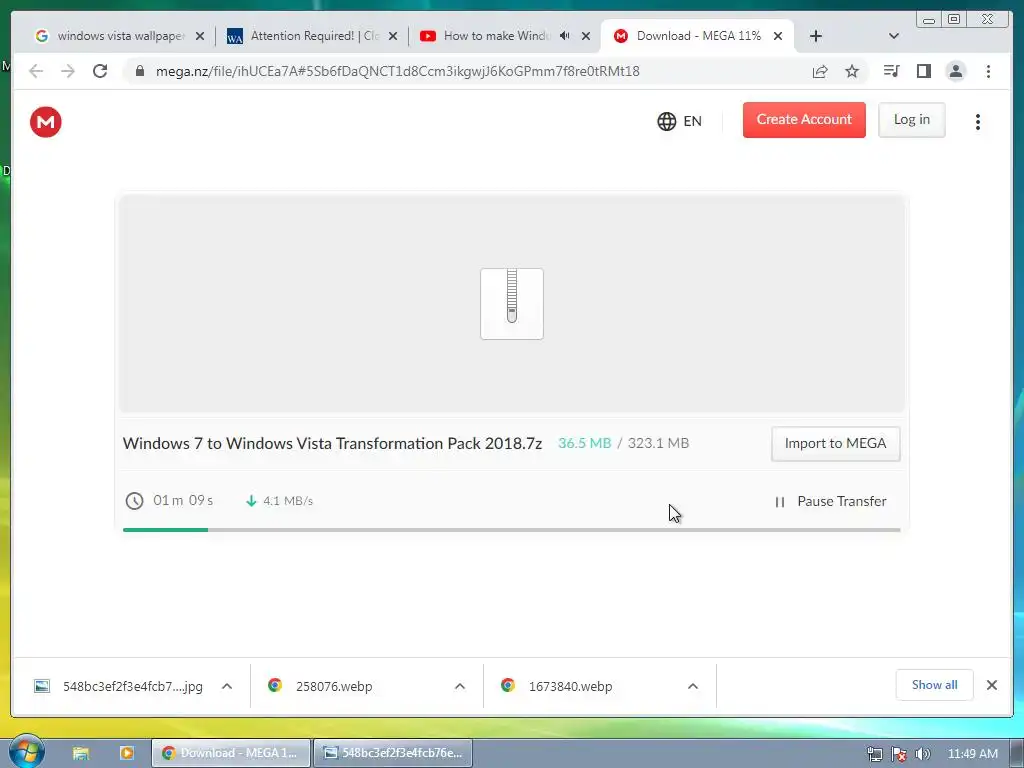Open the Chrome profile avatar
This screenshot has width=1024, height=768.
955,71
